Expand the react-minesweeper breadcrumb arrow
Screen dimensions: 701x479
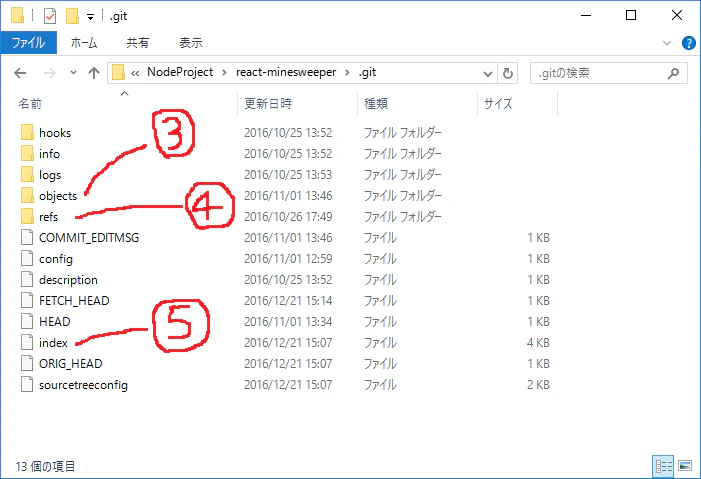coord(347,72)
